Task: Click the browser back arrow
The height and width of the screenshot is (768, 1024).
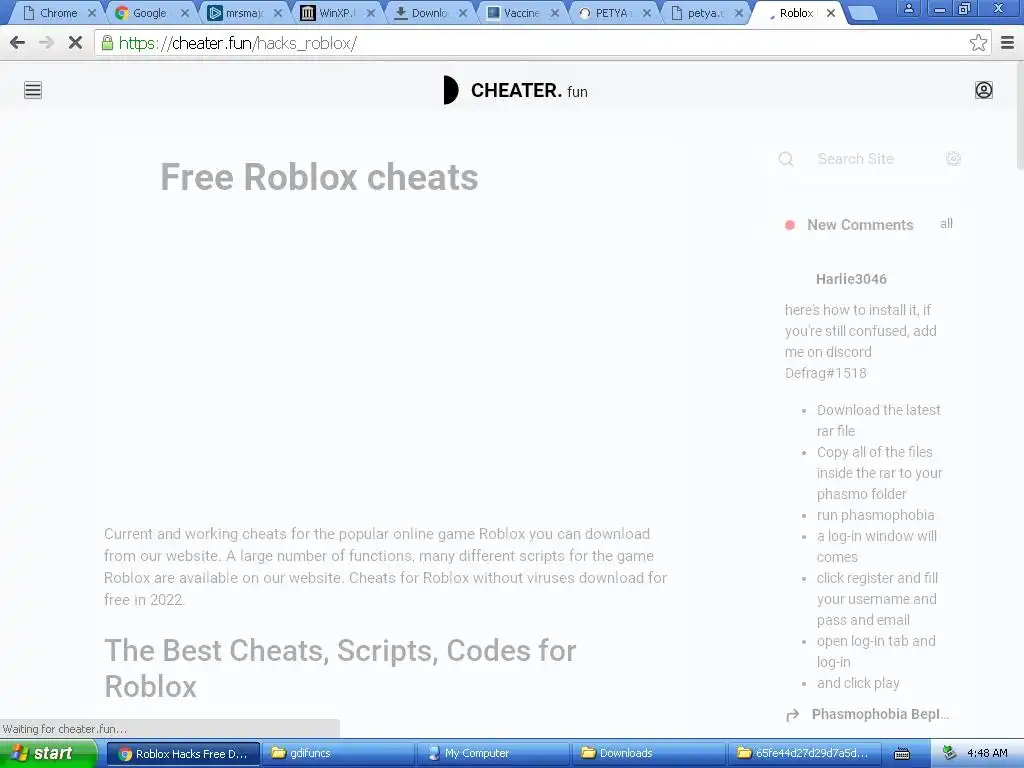Action: click(x=18, y=43)
